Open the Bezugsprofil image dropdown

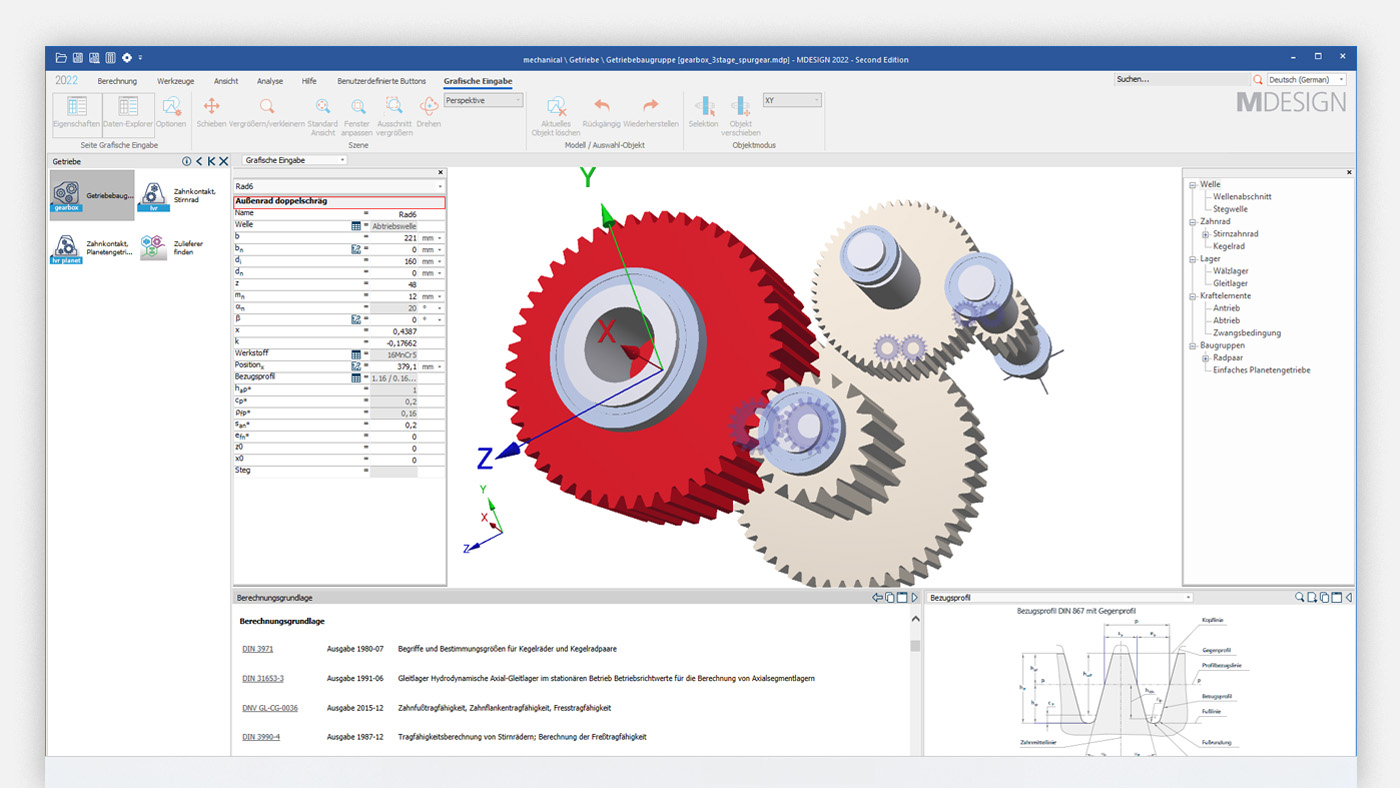point(1059,597)
